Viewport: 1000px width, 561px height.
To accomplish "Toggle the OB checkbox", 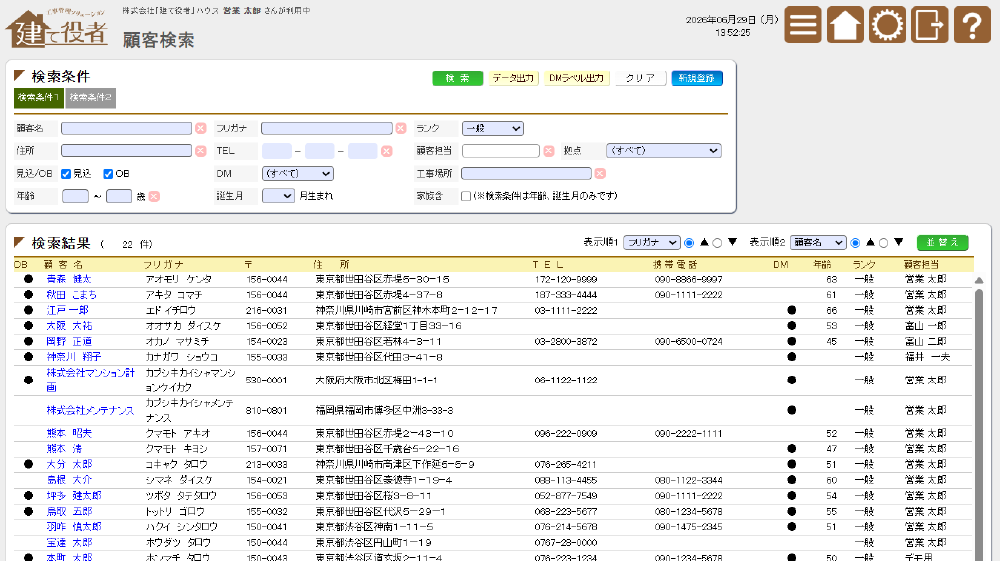I will tap(108, 173).
